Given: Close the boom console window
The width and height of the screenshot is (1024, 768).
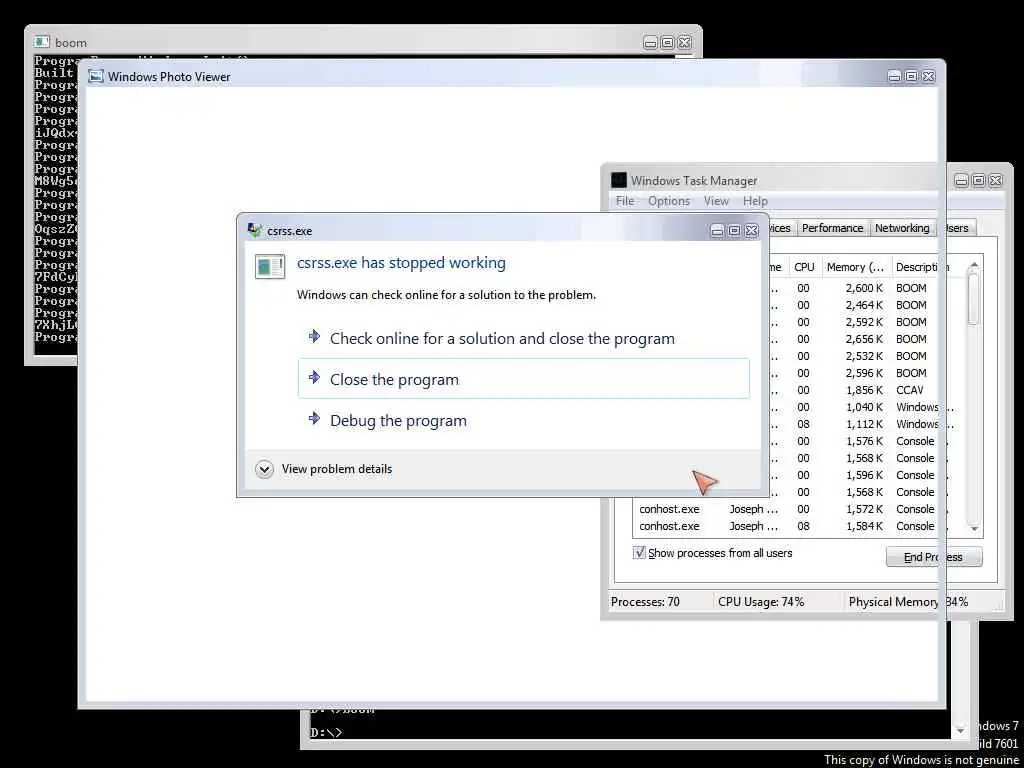Looking at the screenshot, I should 684,42.
